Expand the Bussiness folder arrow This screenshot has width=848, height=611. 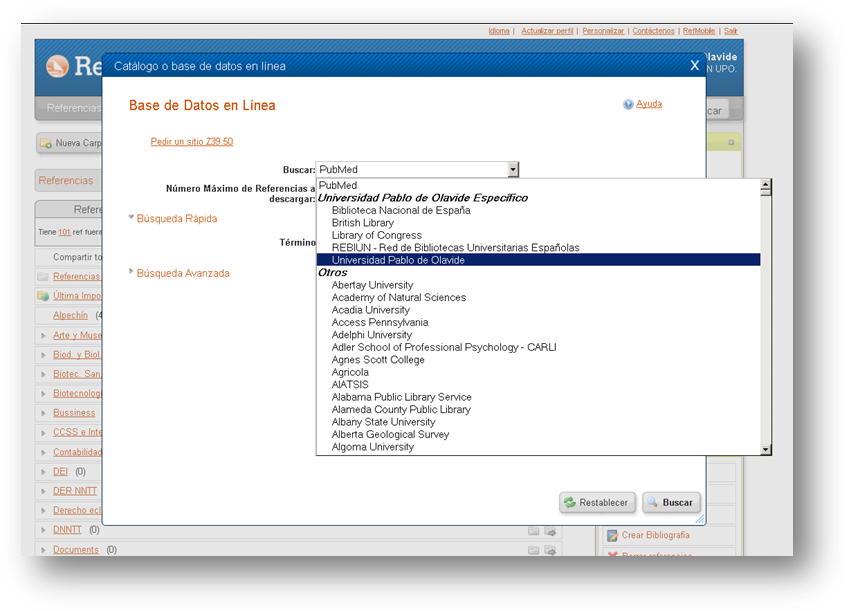point(43,414)
